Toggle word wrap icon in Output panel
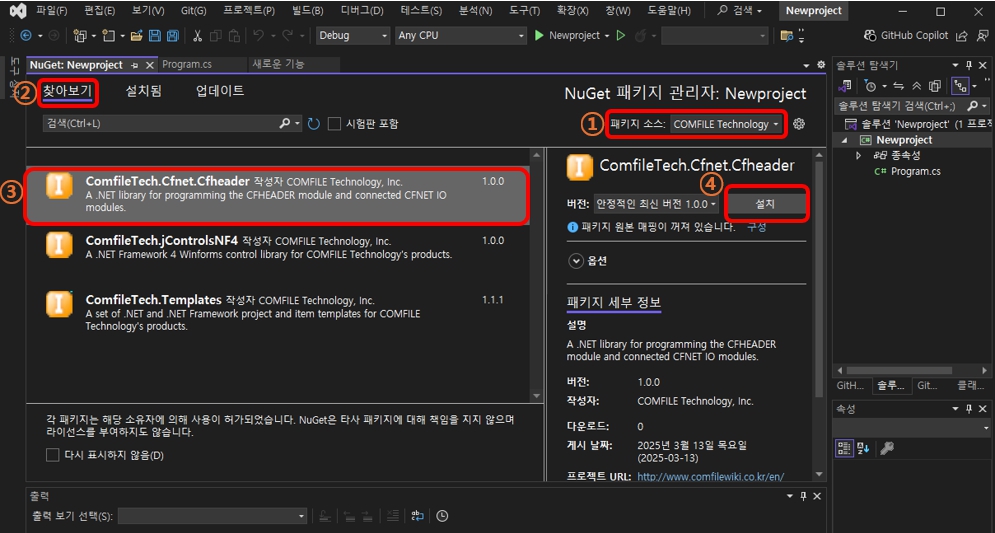This screenshot has height=533, width=995. pos(418,516)
